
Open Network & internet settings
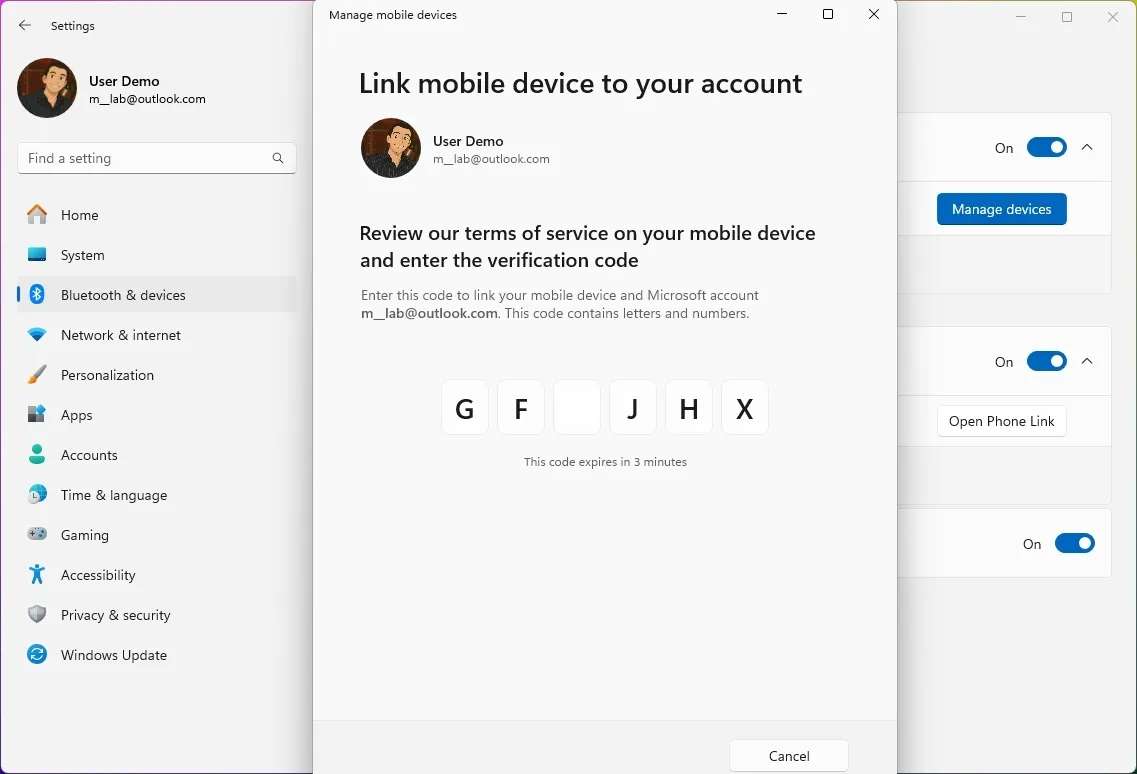click(157, 334)
